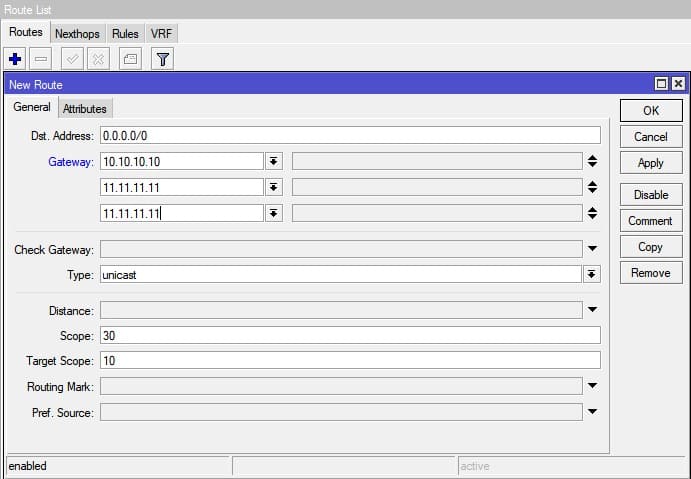Open the Rules tab
The image size is (691, 479).
point(125,34)
